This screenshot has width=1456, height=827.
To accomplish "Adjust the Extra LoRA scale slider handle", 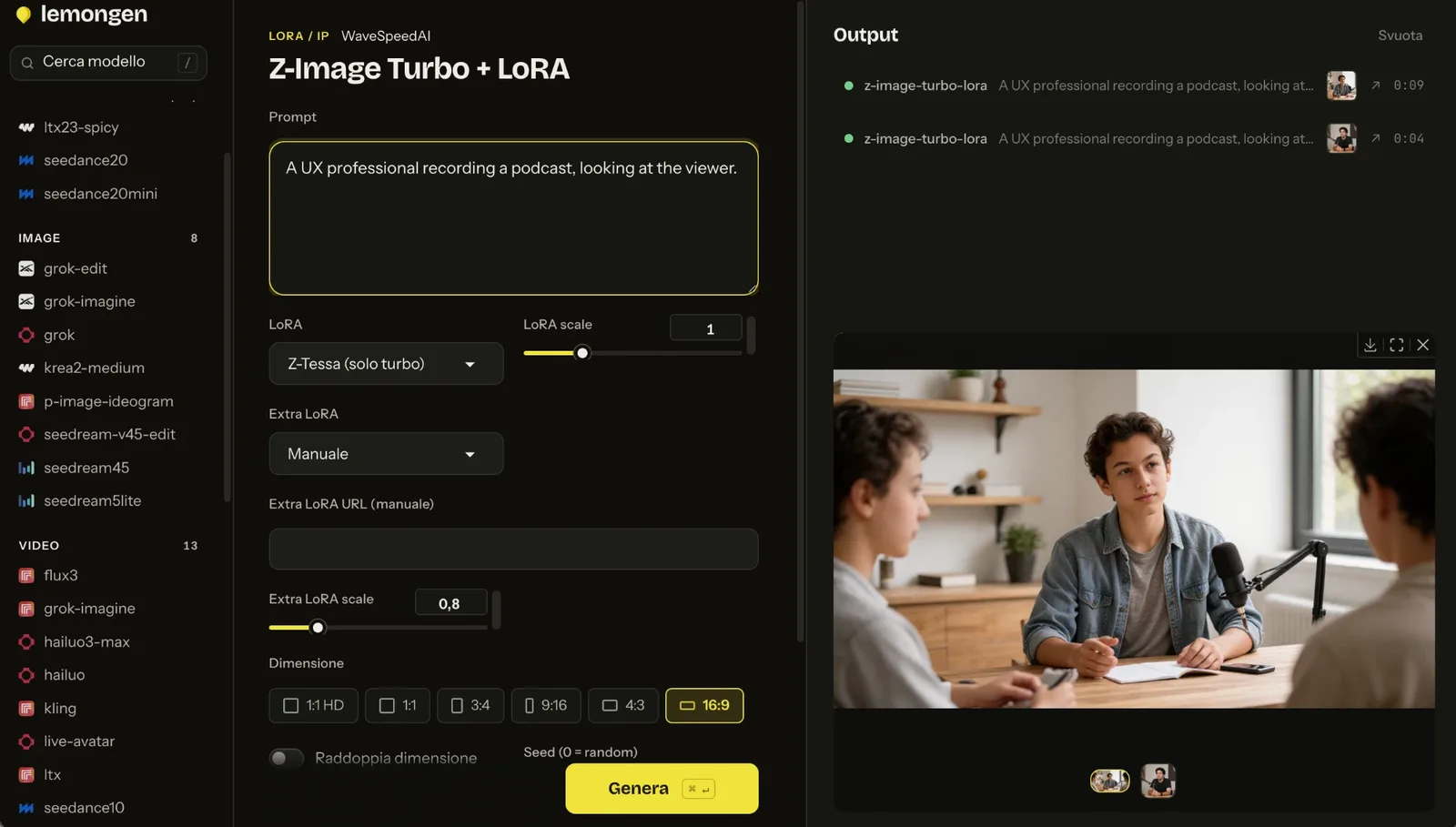I will 318,628.
